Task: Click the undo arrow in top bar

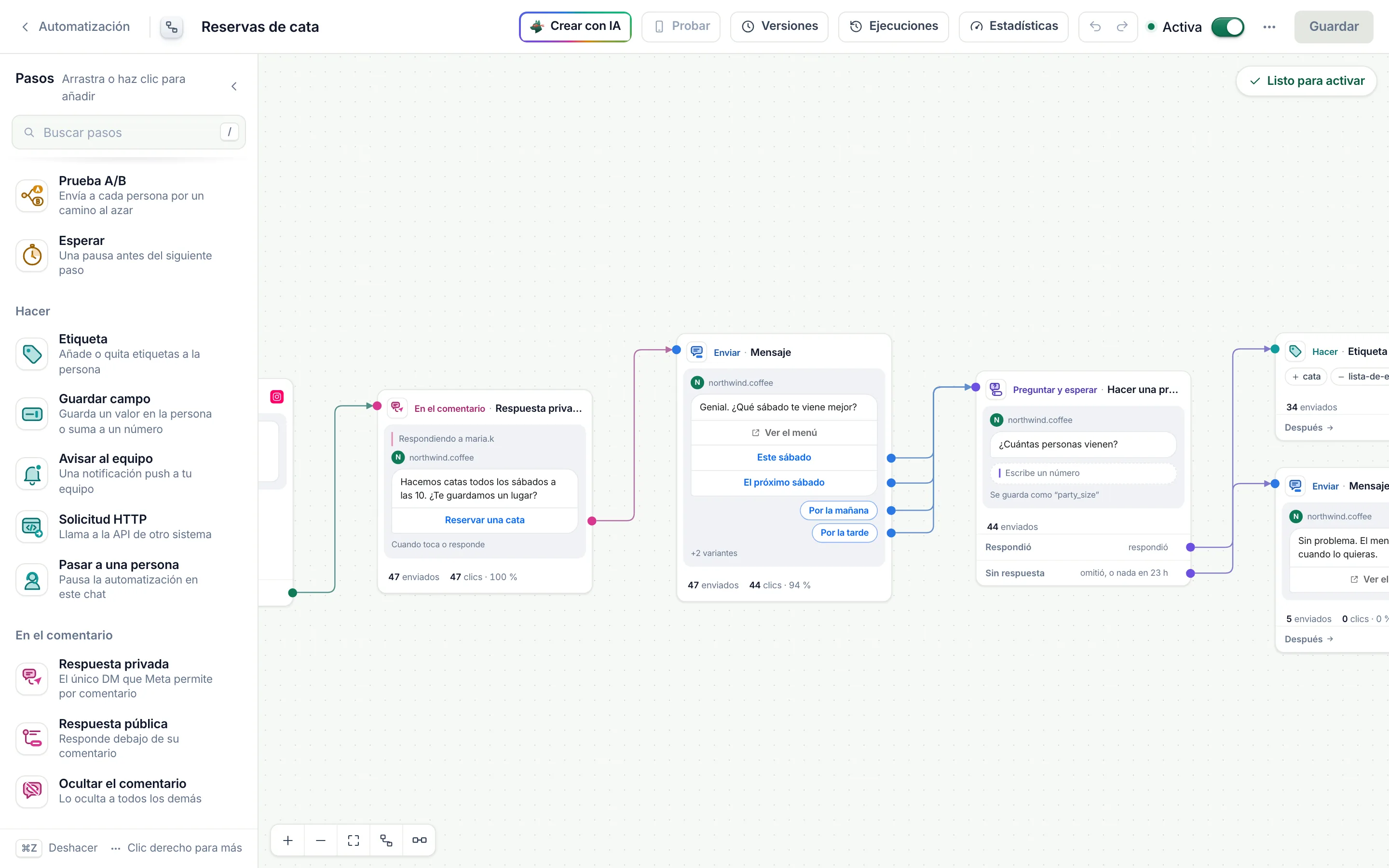Action: tap(1095, 27)
